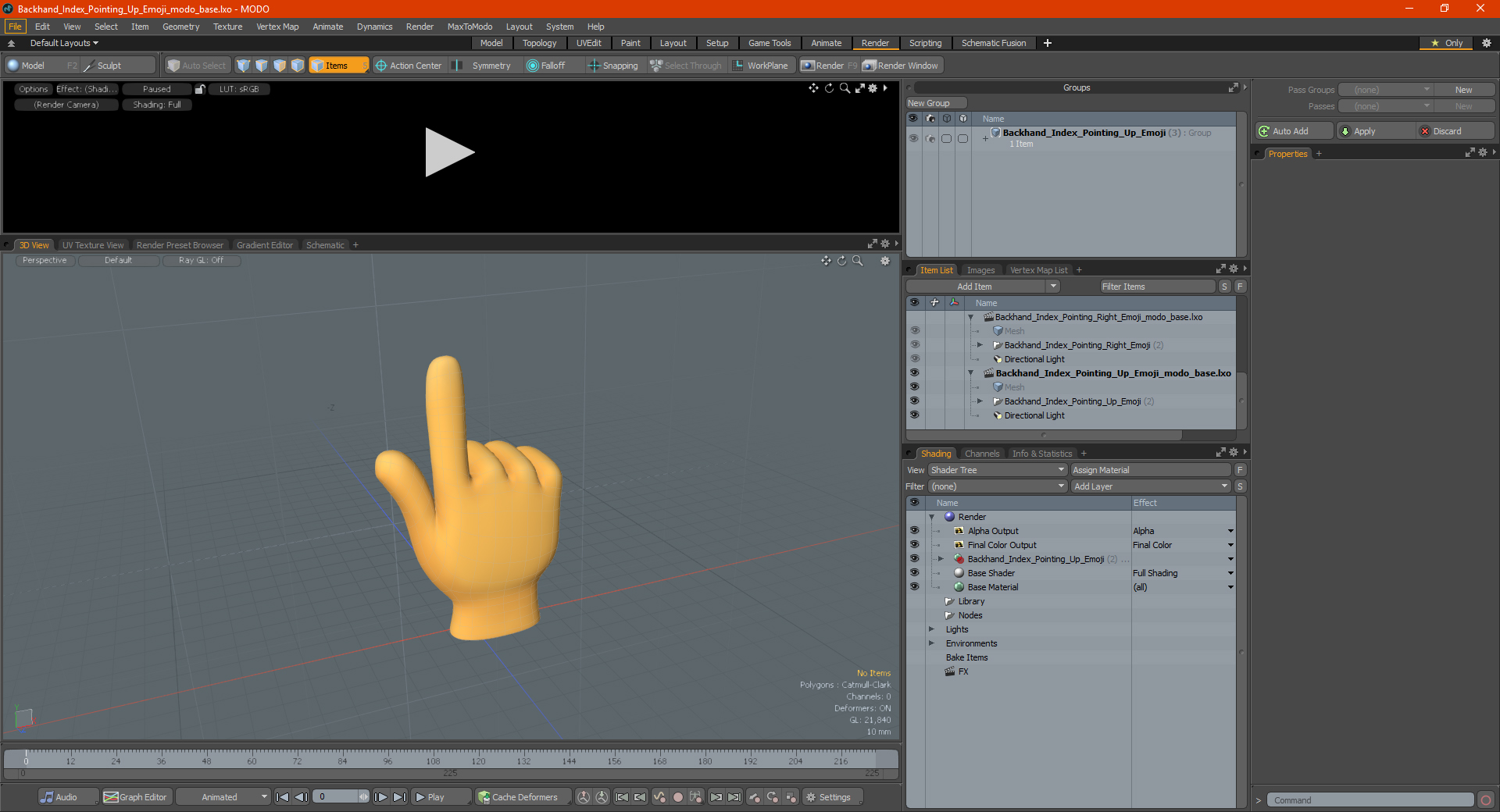Screen dimensions: 1500x812
Task: Collapse the Render node in Shader Tree
Action: point(931,517)
